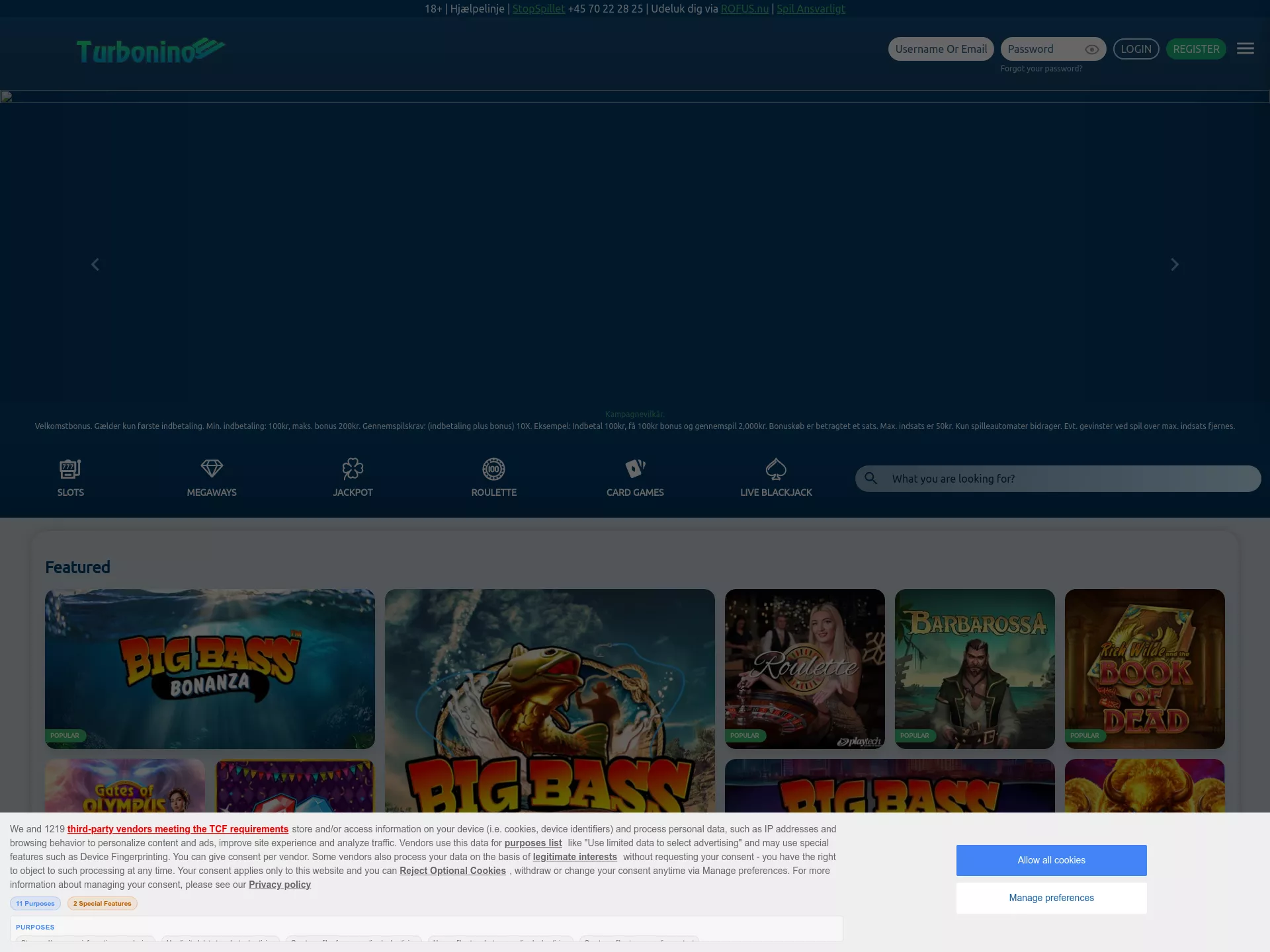Open the Jackpot clover icon

(x=353, y=469)
